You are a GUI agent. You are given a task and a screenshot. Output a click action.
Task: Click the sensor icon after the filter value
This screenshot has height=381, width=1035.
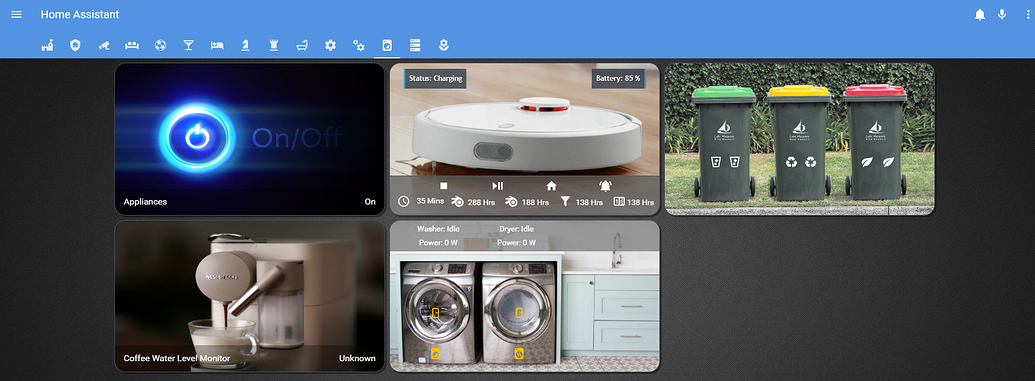[618, 201]
